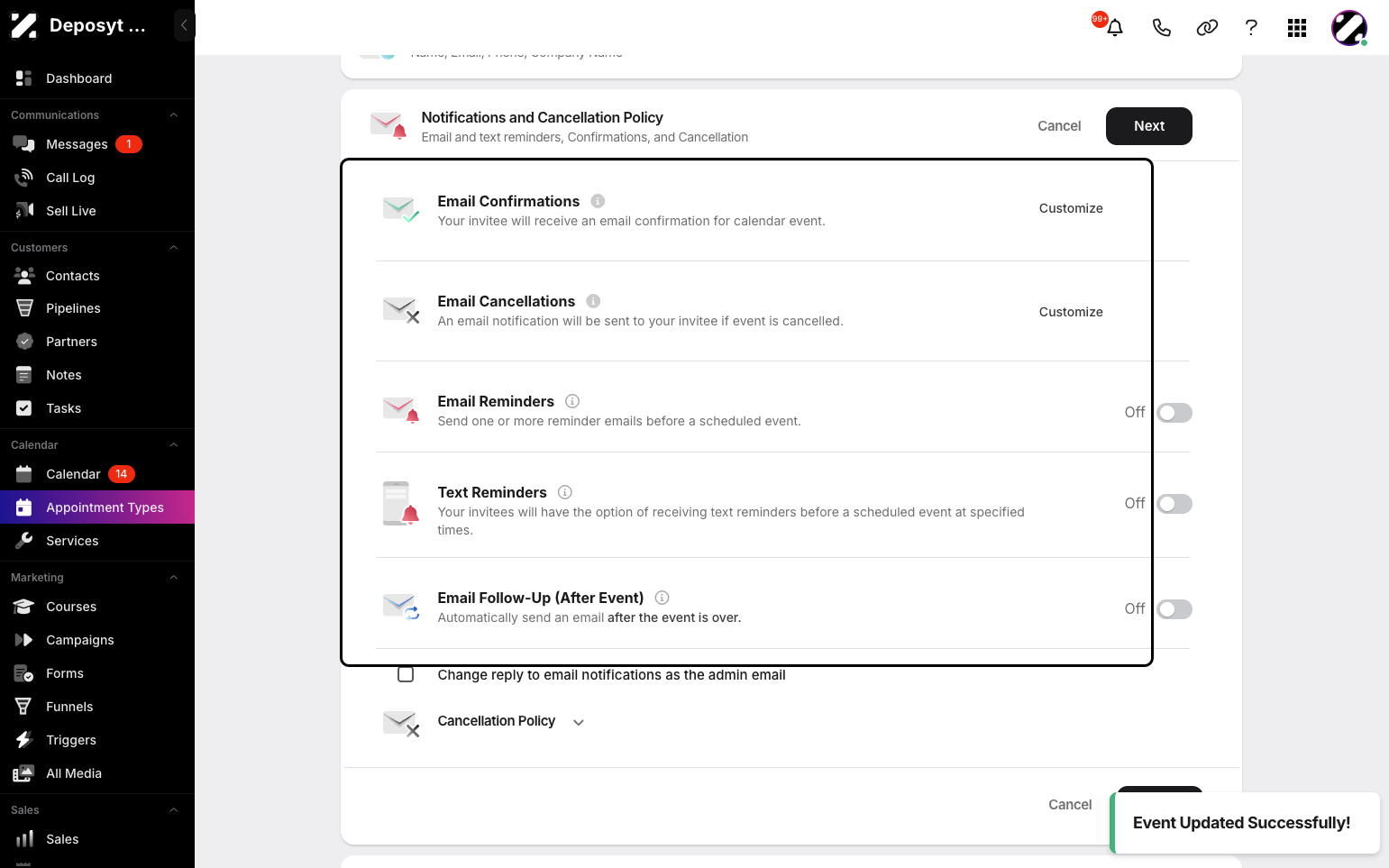Click the Triggers lightning icon

[24, 740]
